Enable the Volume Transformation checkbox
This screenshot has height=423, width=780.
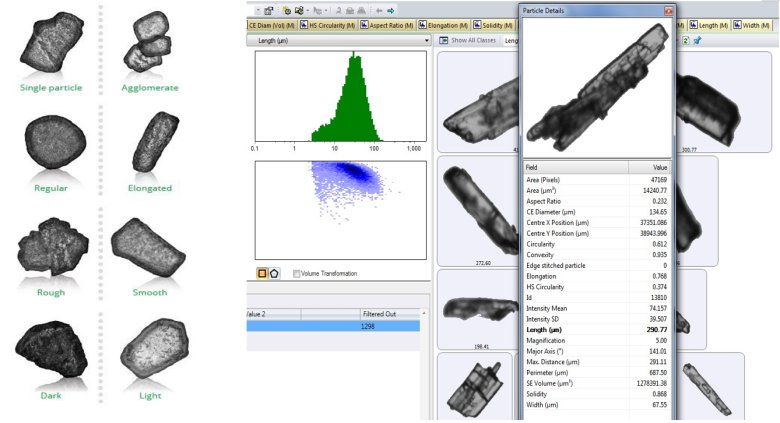pos(298,273)
